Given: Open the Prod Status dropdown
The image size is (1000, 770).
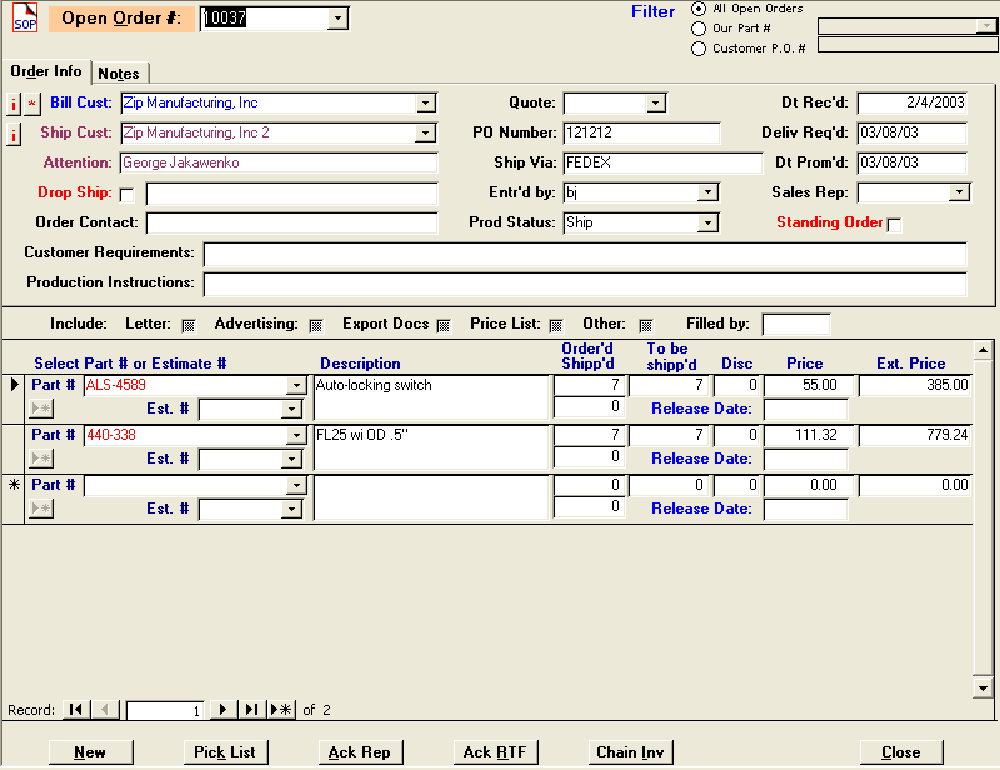Looking at the screenshot, I should [707, 223].
